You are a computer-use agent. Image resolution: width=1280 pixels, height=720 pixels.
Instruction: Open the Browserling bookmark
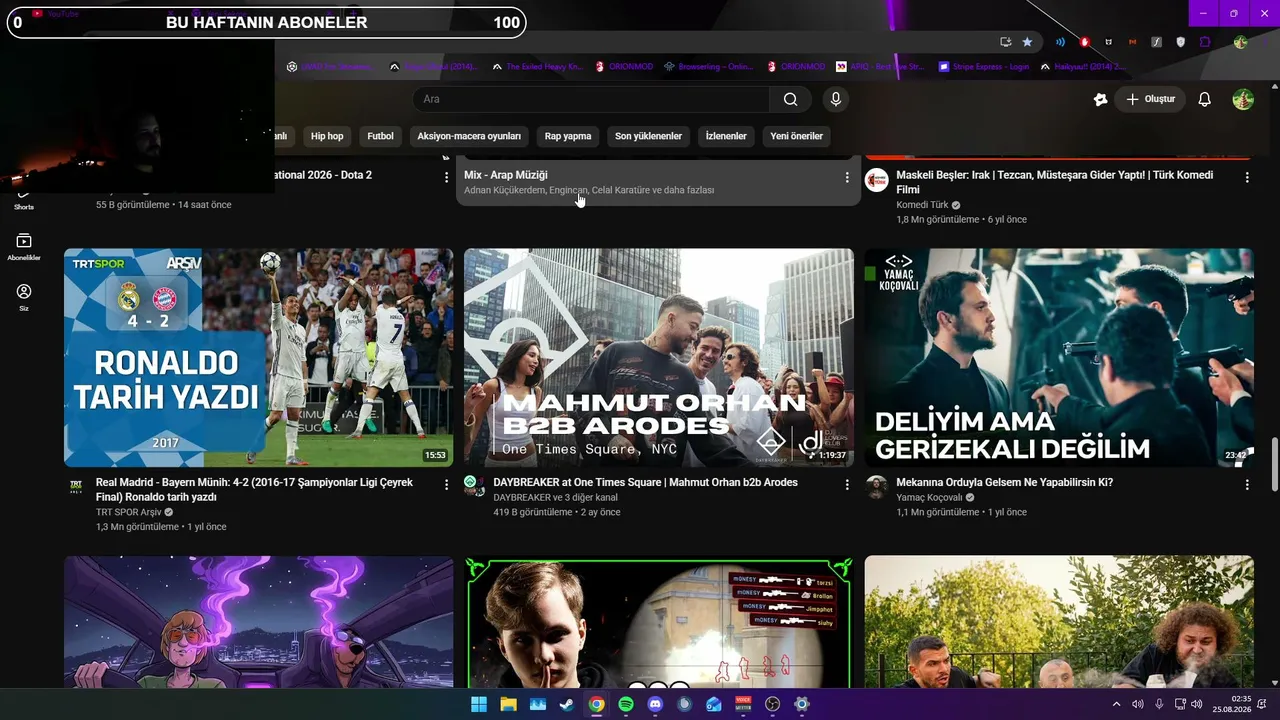pyautogui.click(x=707, y=67)
